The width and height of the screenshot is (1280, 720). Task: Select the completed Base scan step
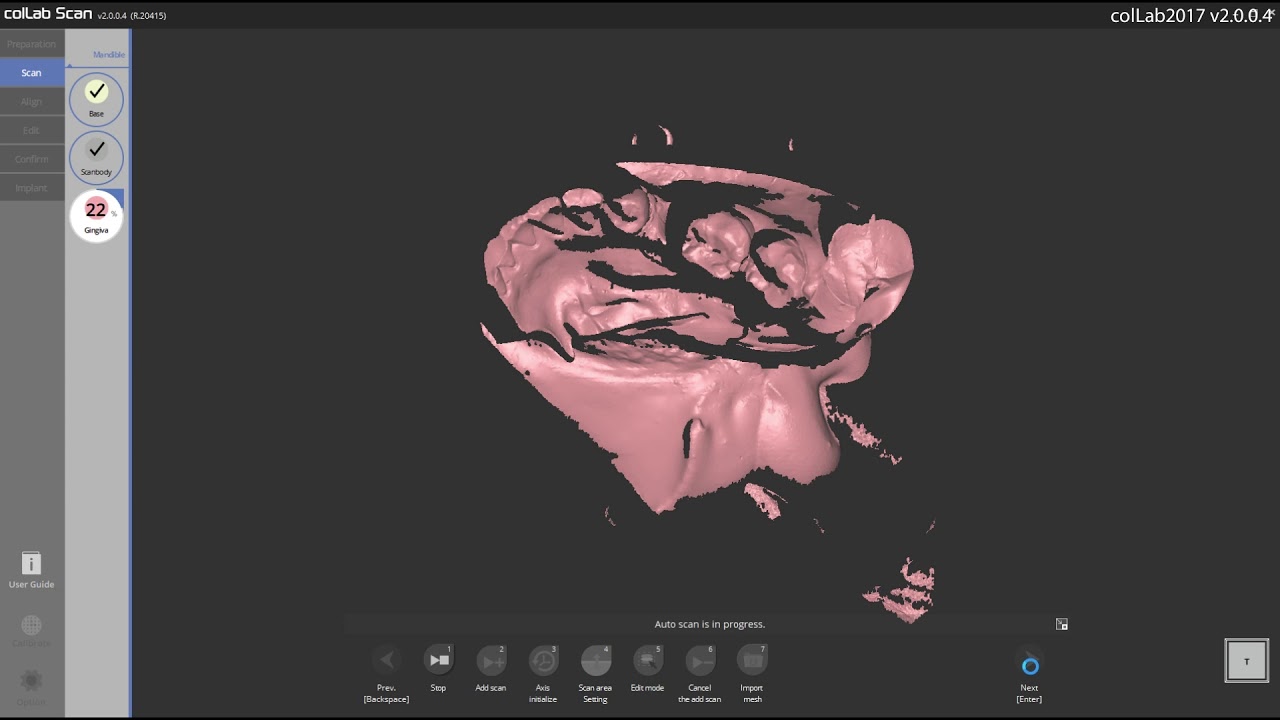[96, 98]
